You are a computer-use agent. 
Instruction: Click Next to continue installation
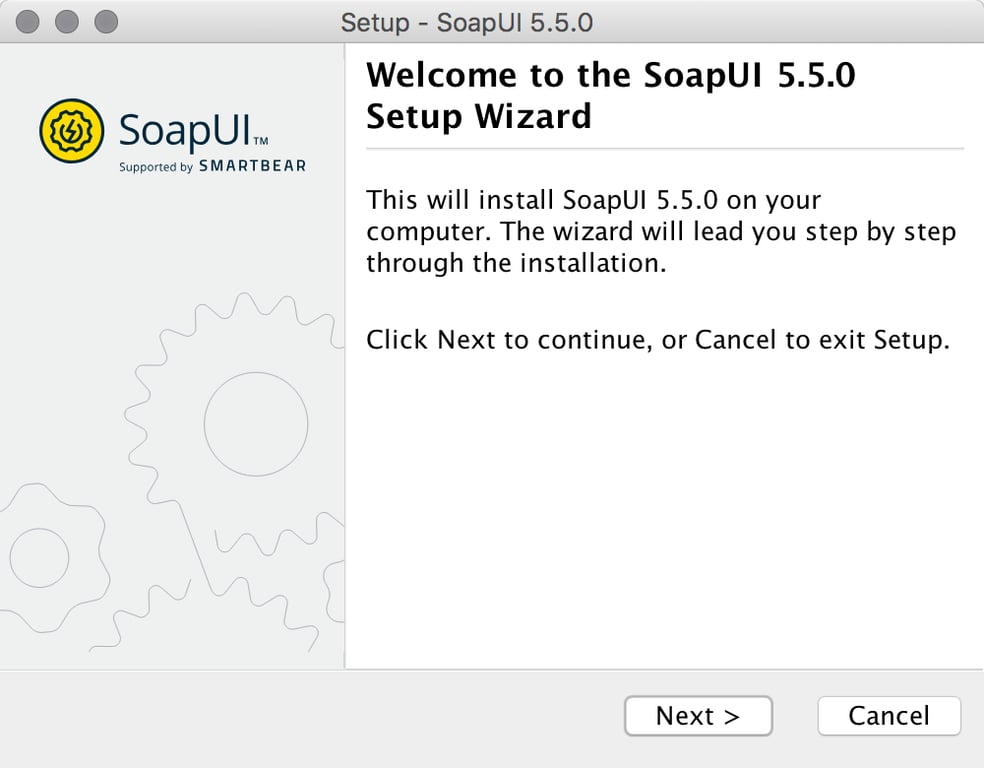tap(698, 716)
